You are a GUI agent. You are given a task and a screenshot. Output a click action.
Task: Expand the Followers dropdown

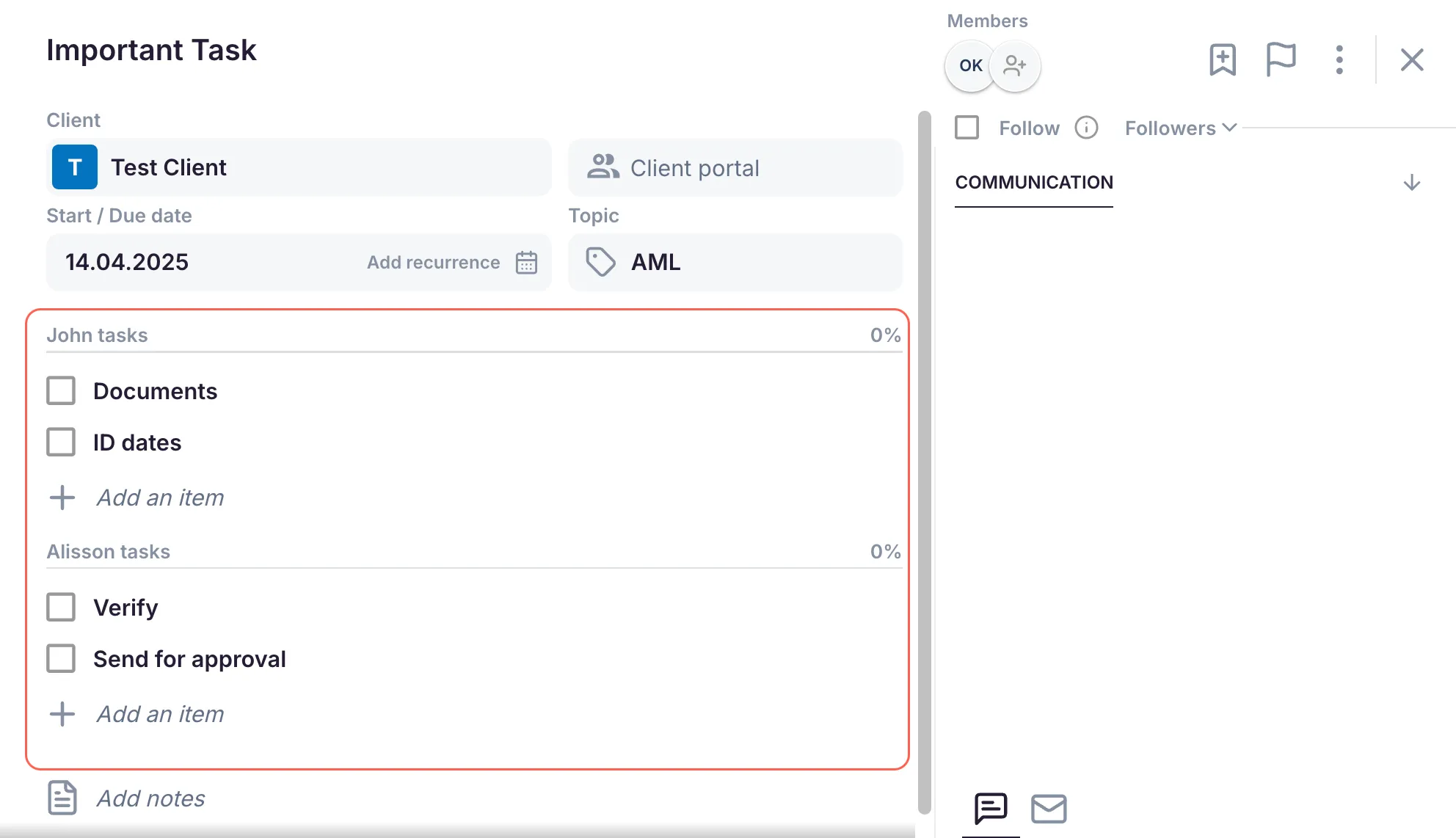point(1179,127)
